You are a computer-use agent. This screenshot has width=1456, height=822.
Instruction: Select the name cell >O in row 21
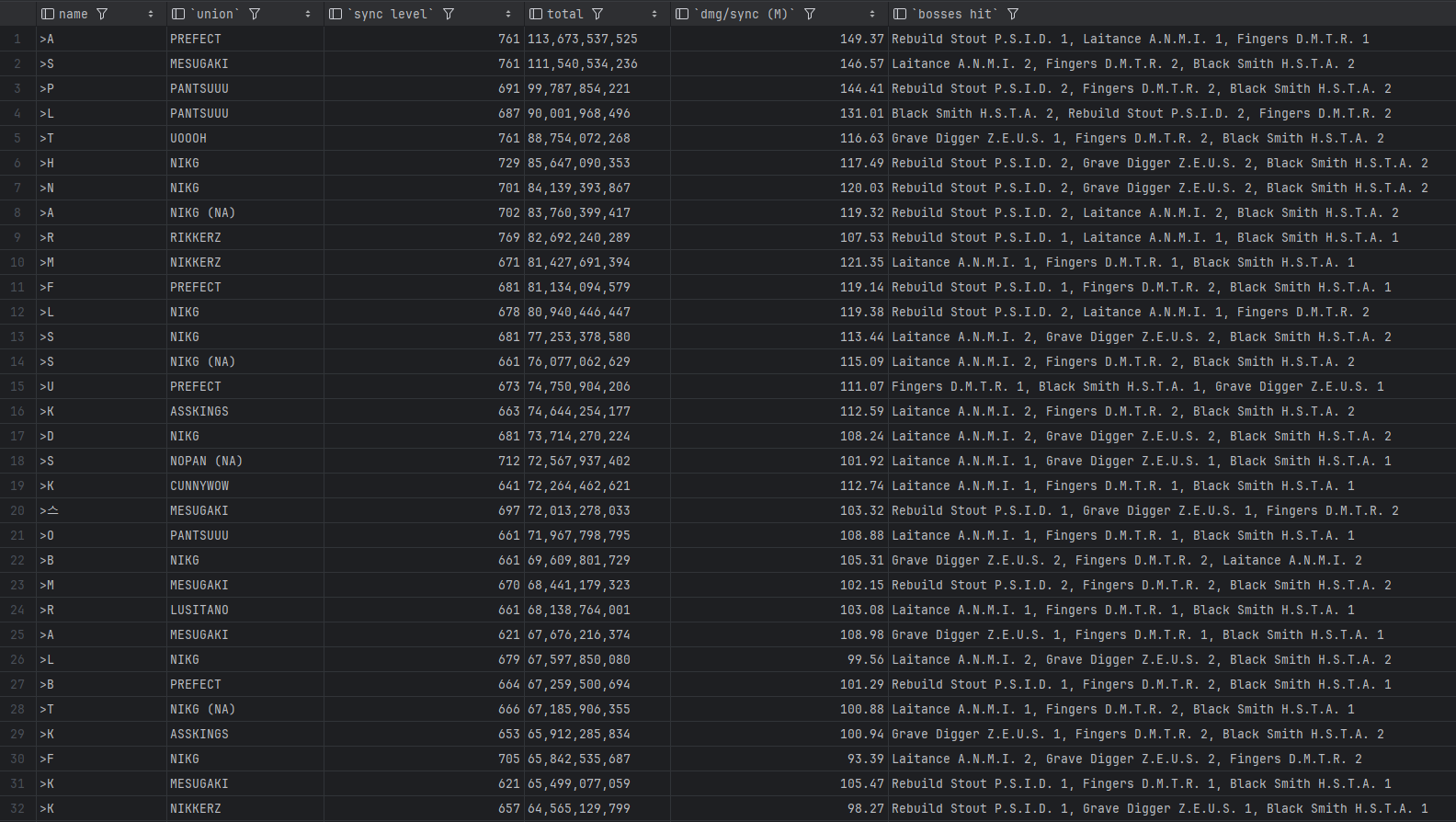[x=101, y=535]
